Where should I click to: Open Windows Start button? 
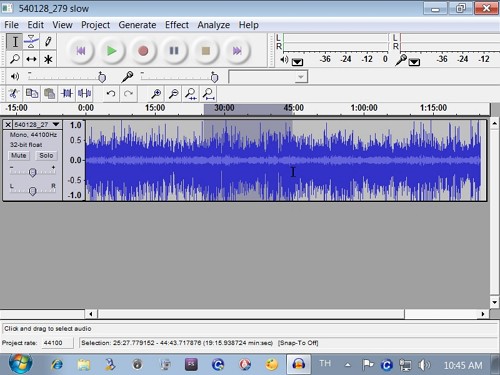pos(21,364)
